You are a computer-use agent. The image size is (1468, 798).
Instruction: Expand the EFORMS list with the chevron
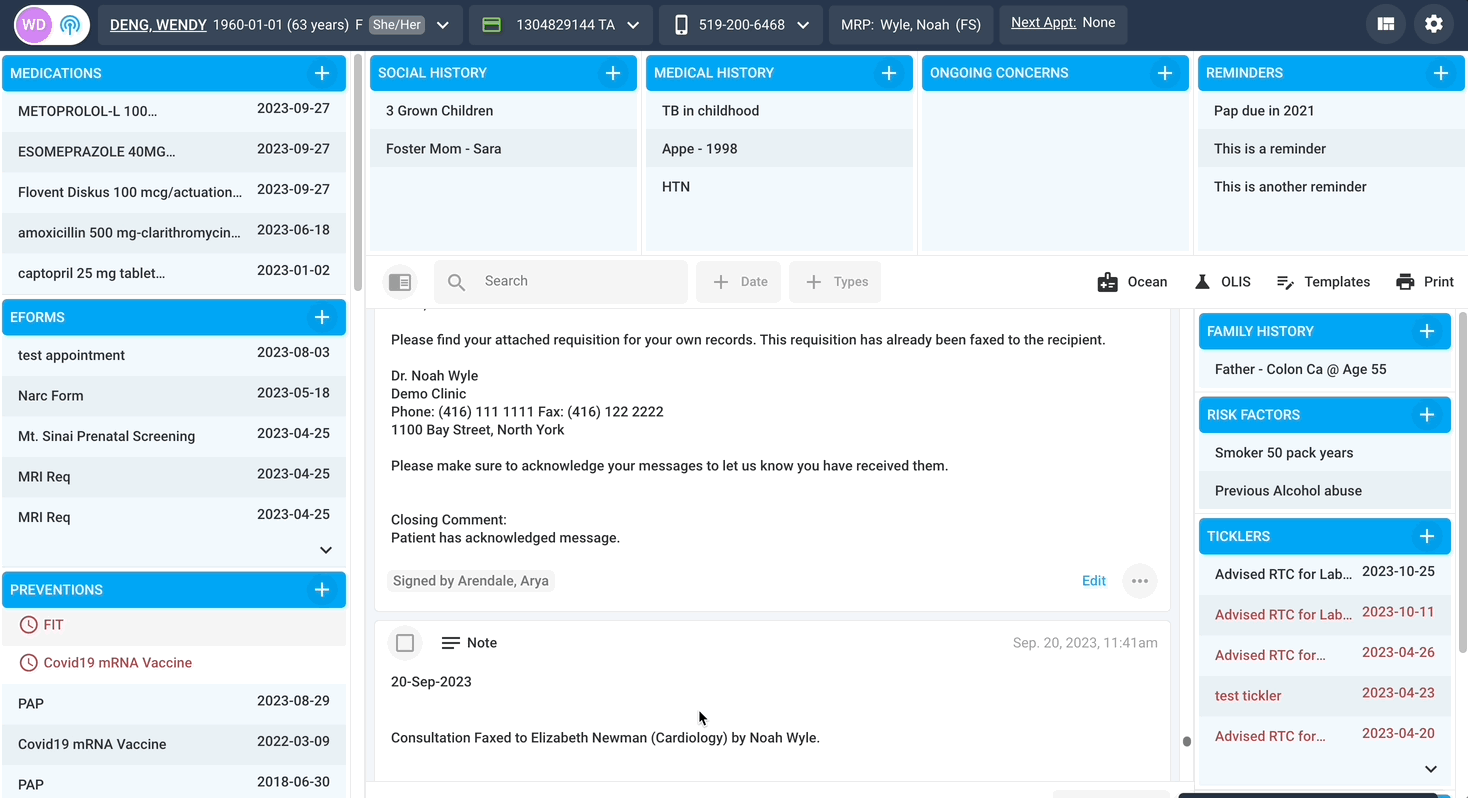coord(325,549)
